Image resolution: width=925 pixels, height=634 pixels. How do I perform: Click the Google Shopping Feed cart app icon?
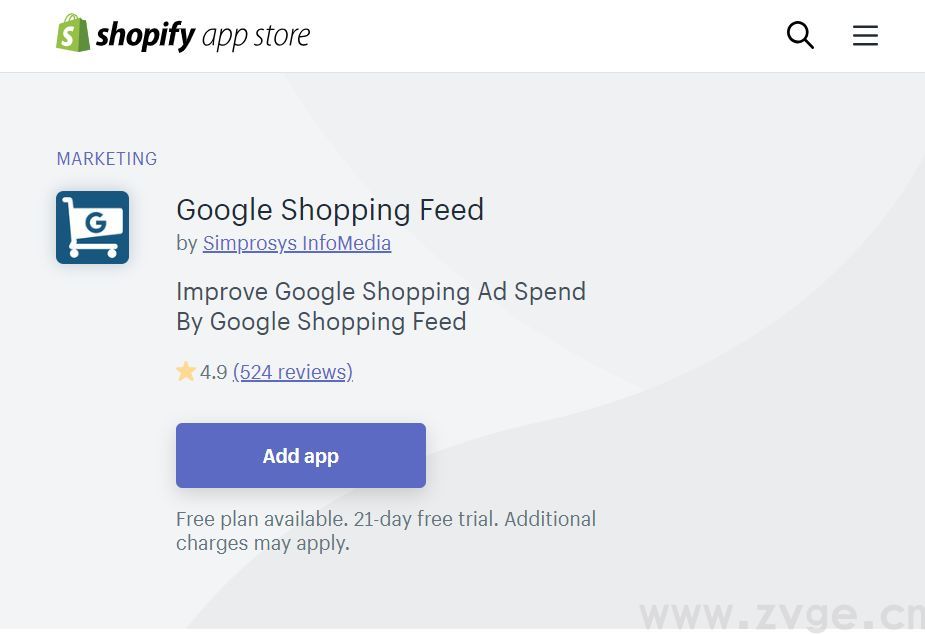[x=92, y=227]
